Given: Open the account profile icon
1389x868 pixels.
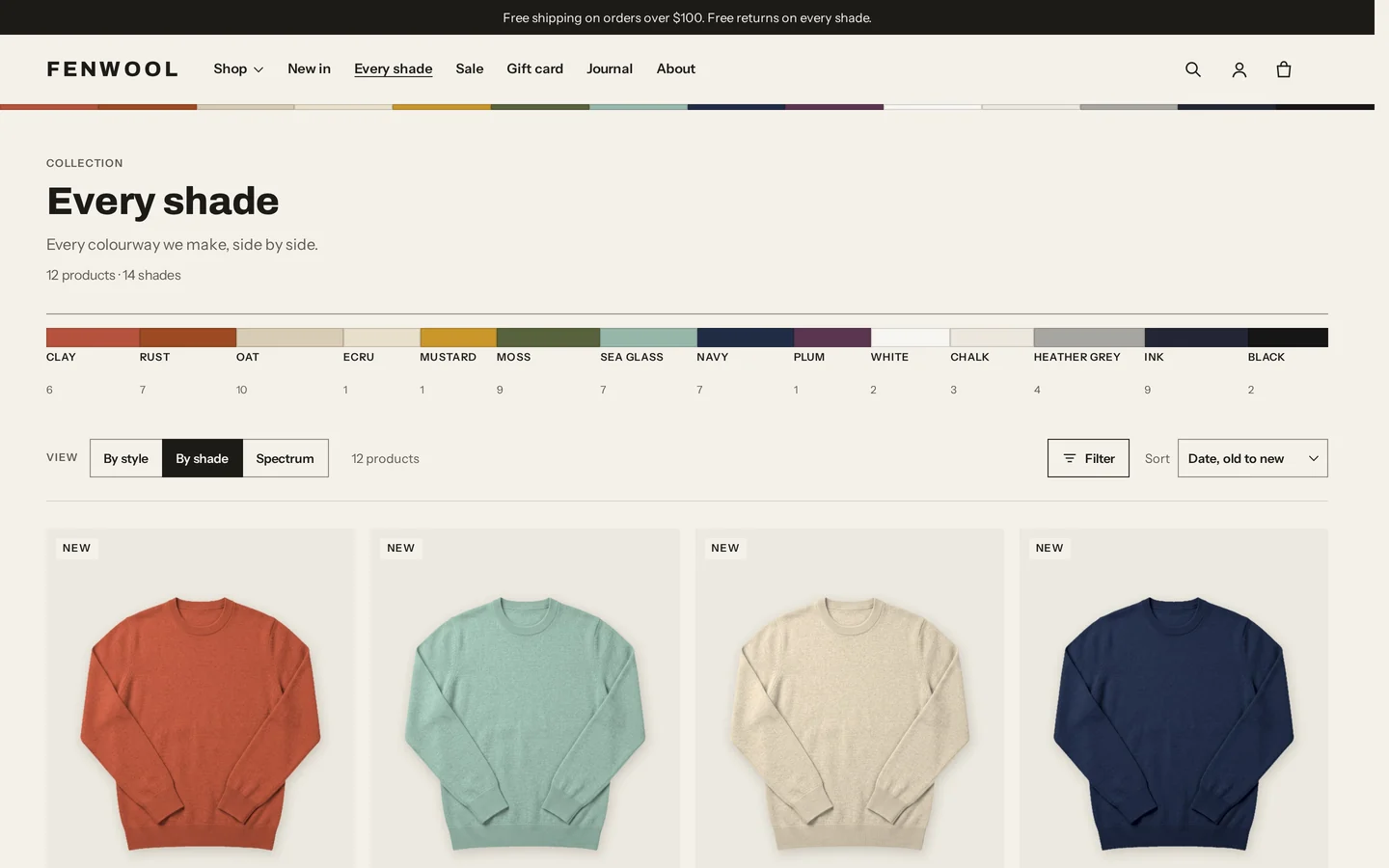Looking at the screenshot, I should [1239, 69].
